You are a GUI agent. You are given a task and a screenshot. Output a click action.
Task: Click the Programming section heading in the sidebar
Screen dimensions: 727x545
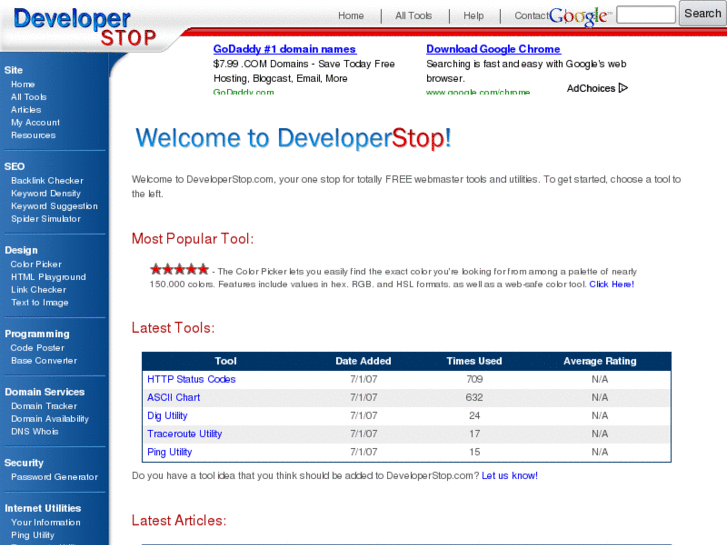37,334
